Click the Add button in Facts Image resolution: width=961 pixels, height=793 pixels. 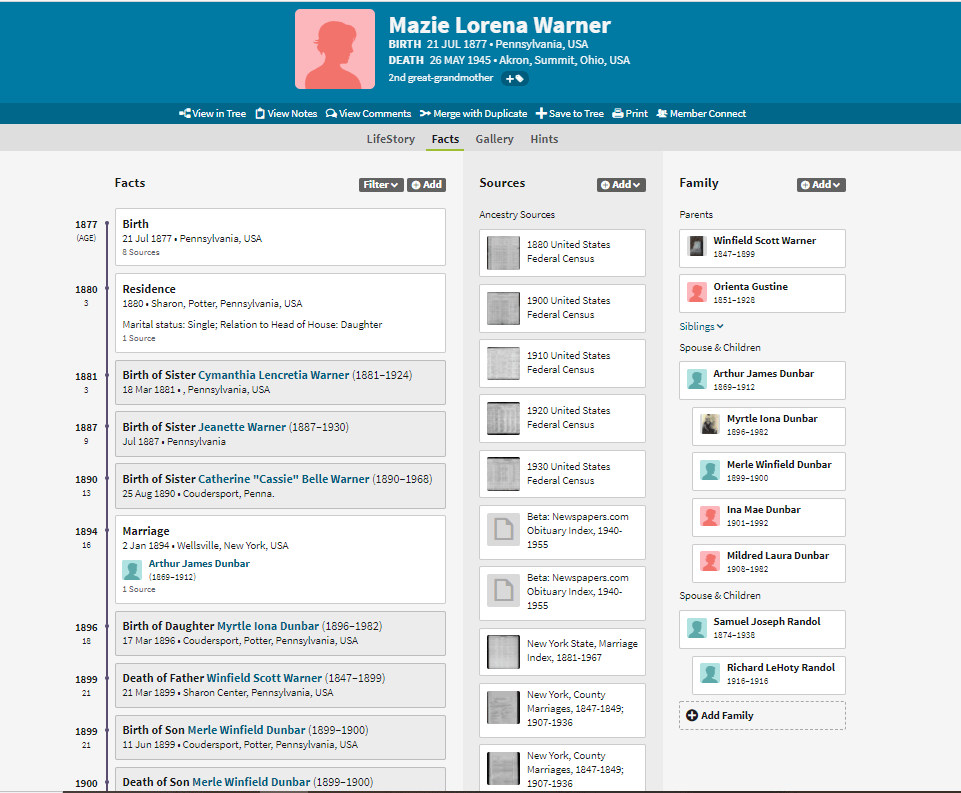tap(426, 185)
